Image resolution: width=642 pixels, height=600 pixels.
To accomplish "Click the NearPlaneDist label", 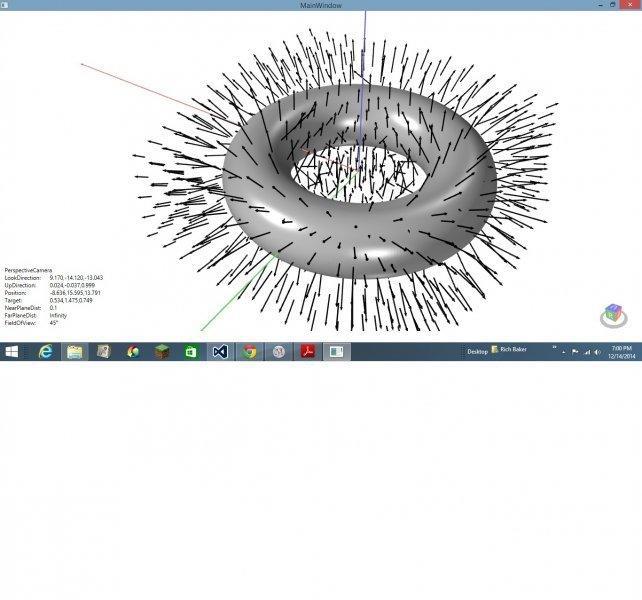I will [x=23, y=308].
